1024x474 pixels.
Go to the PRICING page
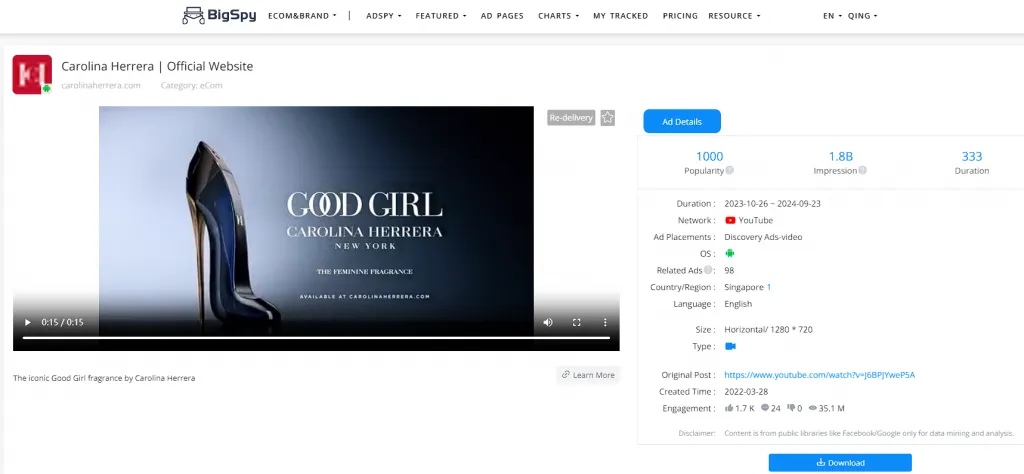[680, 16]
